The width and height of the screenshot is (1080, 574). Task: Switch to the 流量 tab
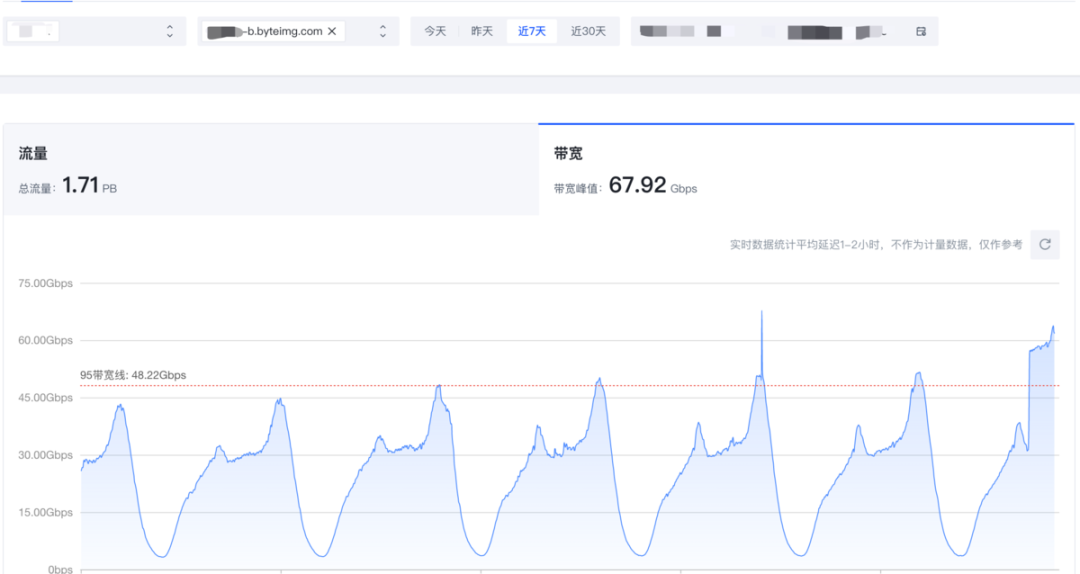pos(271,170)
